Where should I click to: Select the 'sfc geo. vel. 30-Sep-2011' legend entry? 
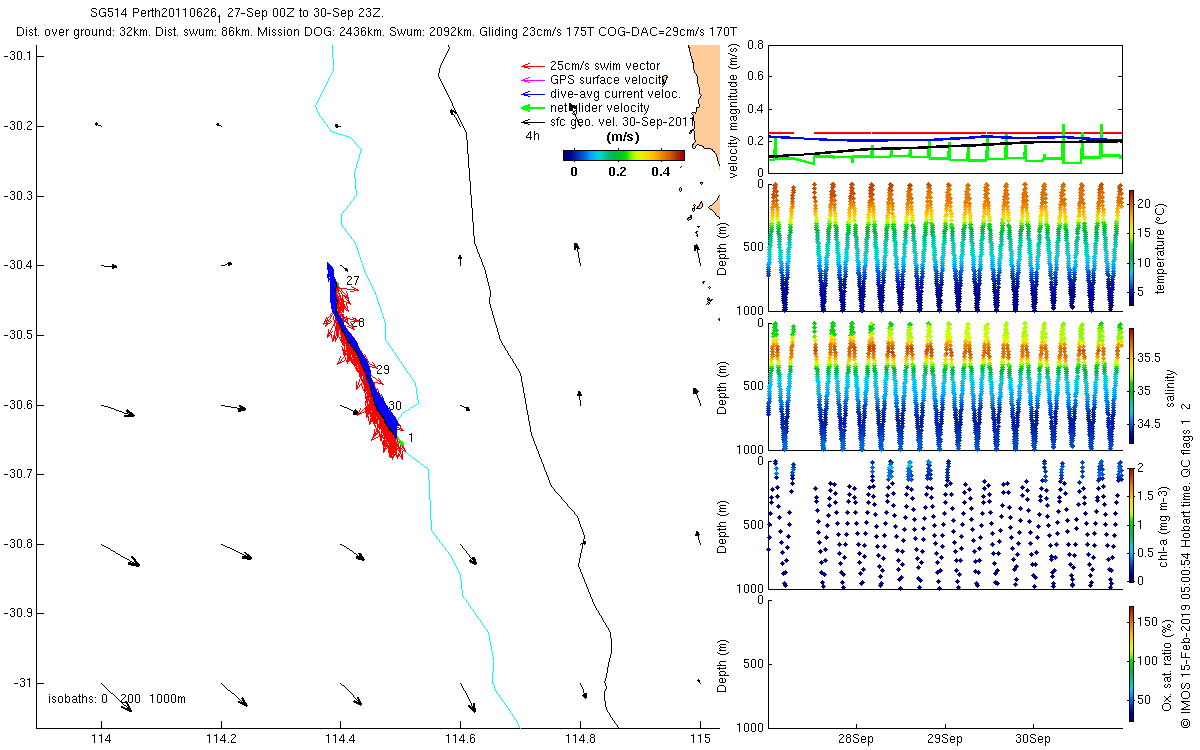click(607, 121)
